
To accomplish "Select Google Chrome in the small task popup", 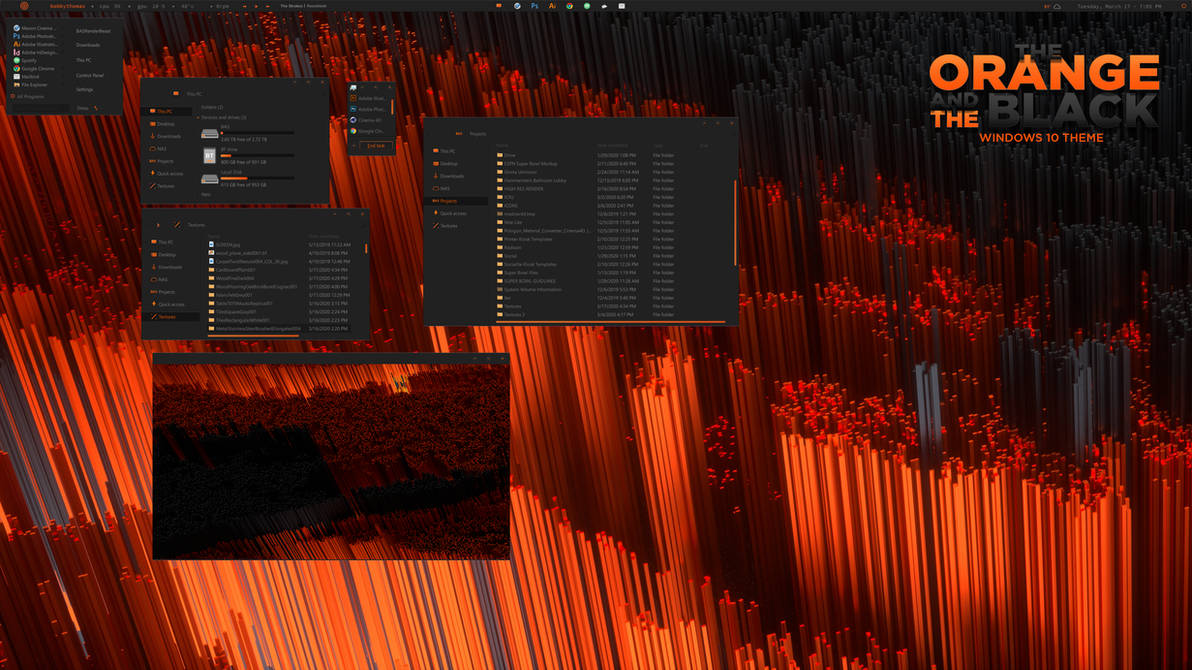I will 369,131.
